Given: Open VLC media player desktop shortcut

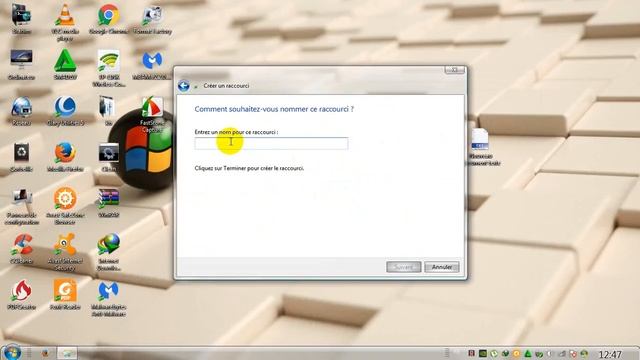Looking at the screenshot, I should pos(65,22).
